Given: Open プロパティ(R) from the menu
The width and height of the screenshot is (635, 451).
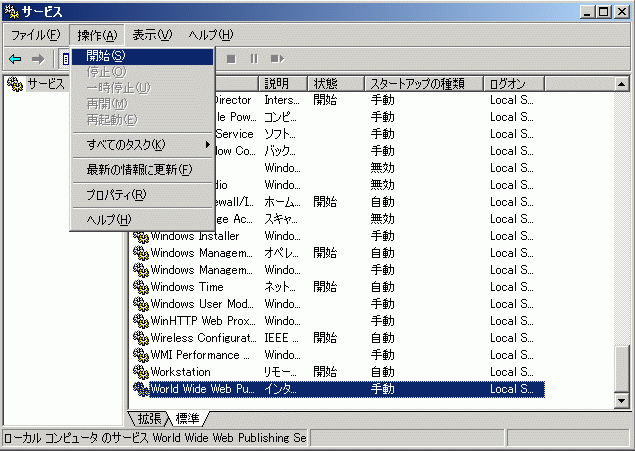Looking at the screenshot, I should 143,195.
